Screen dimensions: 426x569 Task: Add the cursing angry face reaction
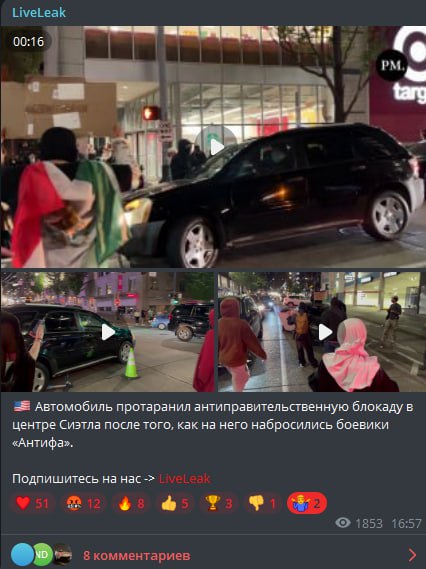(83, 503)
